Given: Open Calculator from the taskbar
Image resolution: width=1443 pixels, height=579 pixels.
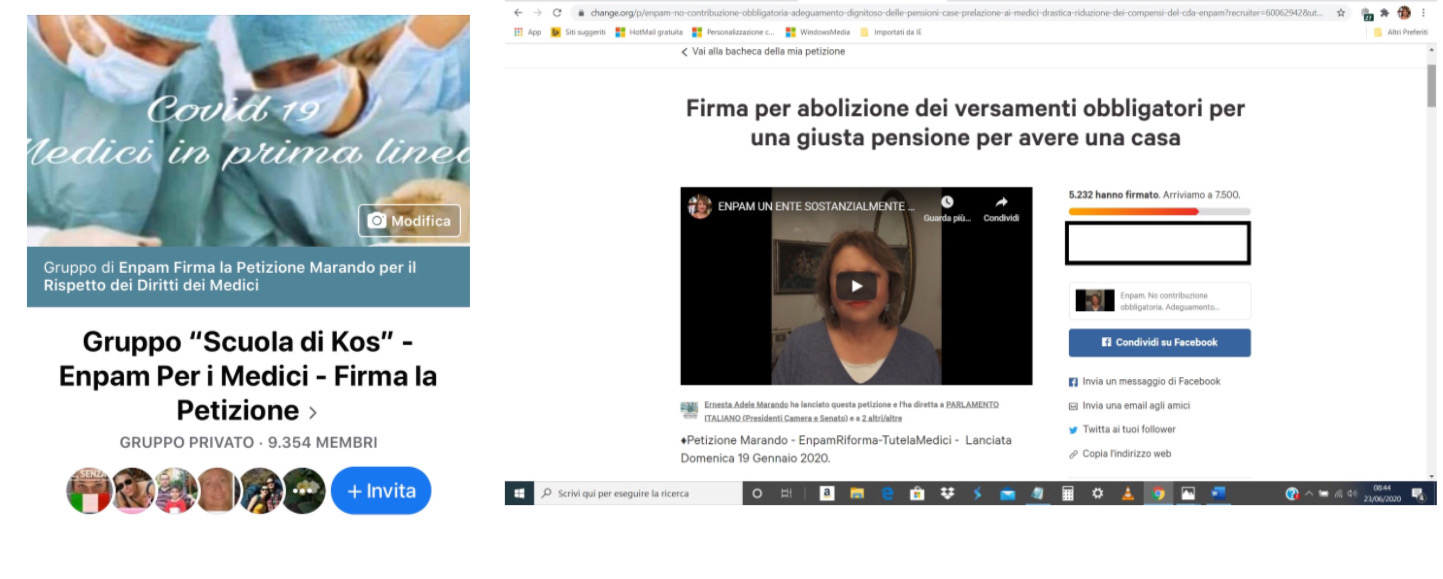Looking at the screenshot, I should point(1067,493).
